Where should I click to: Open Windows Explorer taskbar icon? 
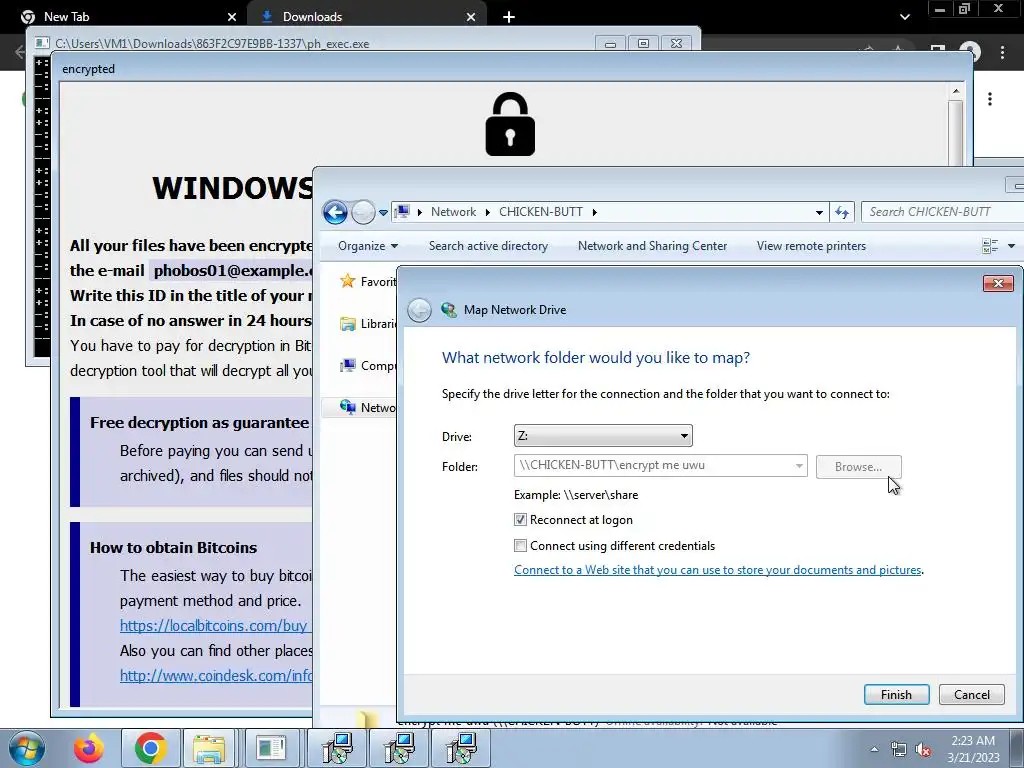pyautogui.click(x=209, y=748)
